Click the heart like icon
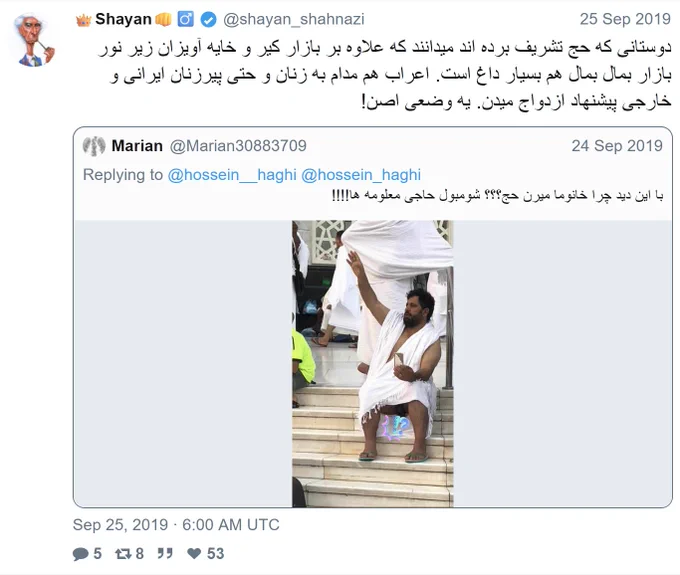Viewport: 680px width, 575px height. [x=194, y=553]
